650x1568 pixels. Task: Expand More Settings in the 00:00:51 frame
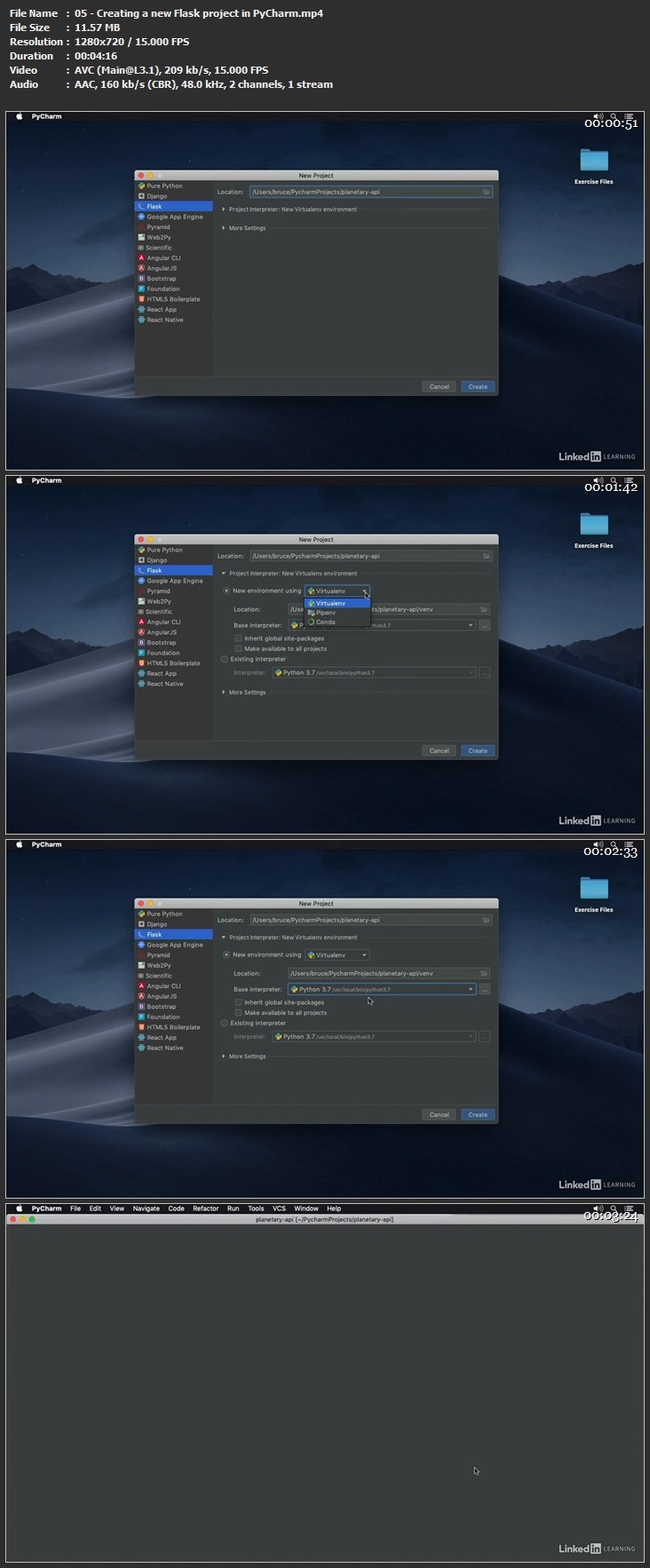tap(224, 228)
